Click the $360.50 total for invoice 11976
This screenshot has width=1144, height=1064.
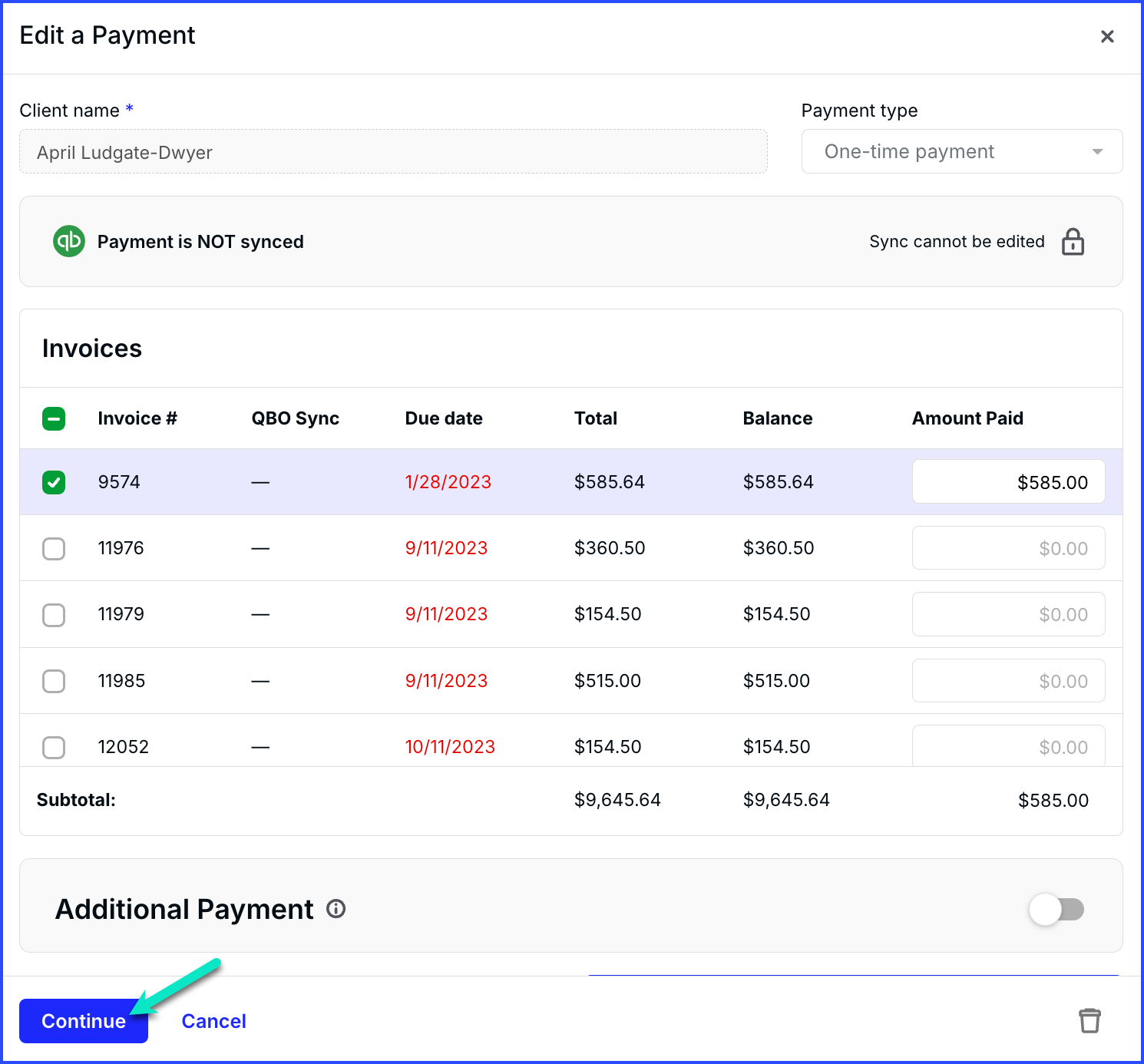tap(610, 548)
